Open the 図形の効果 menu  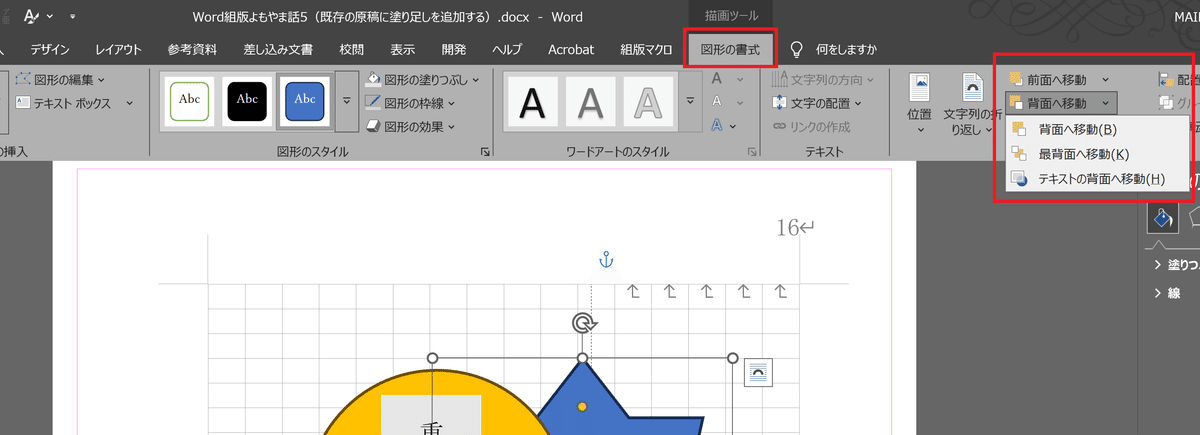click(409, 126)
